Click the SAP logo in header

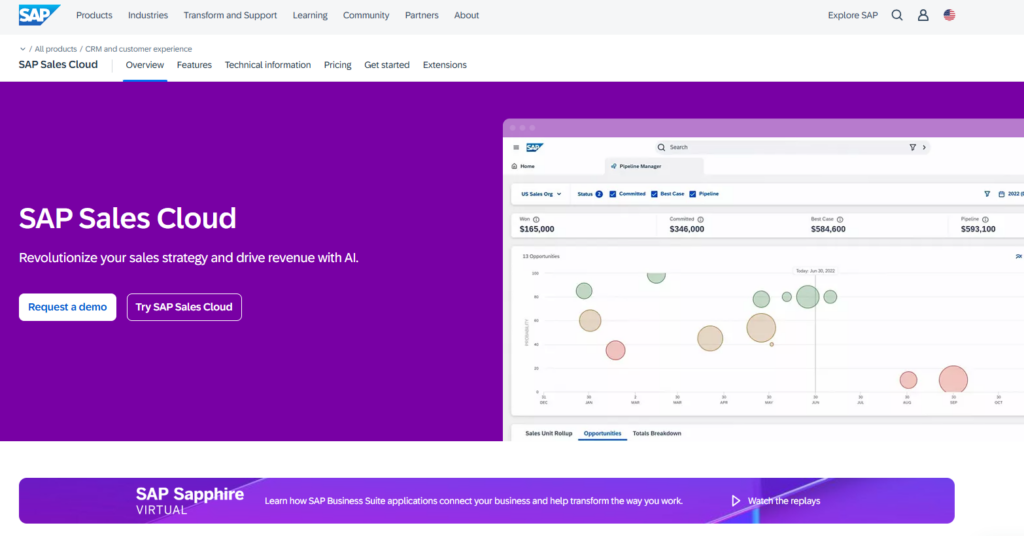[x=39, y=15]
